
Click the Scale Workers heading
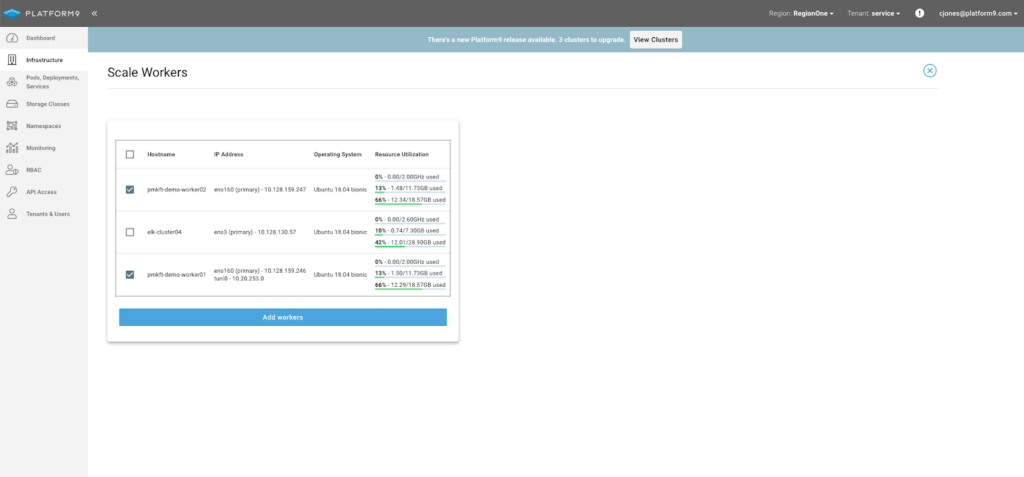coord(148,73)
